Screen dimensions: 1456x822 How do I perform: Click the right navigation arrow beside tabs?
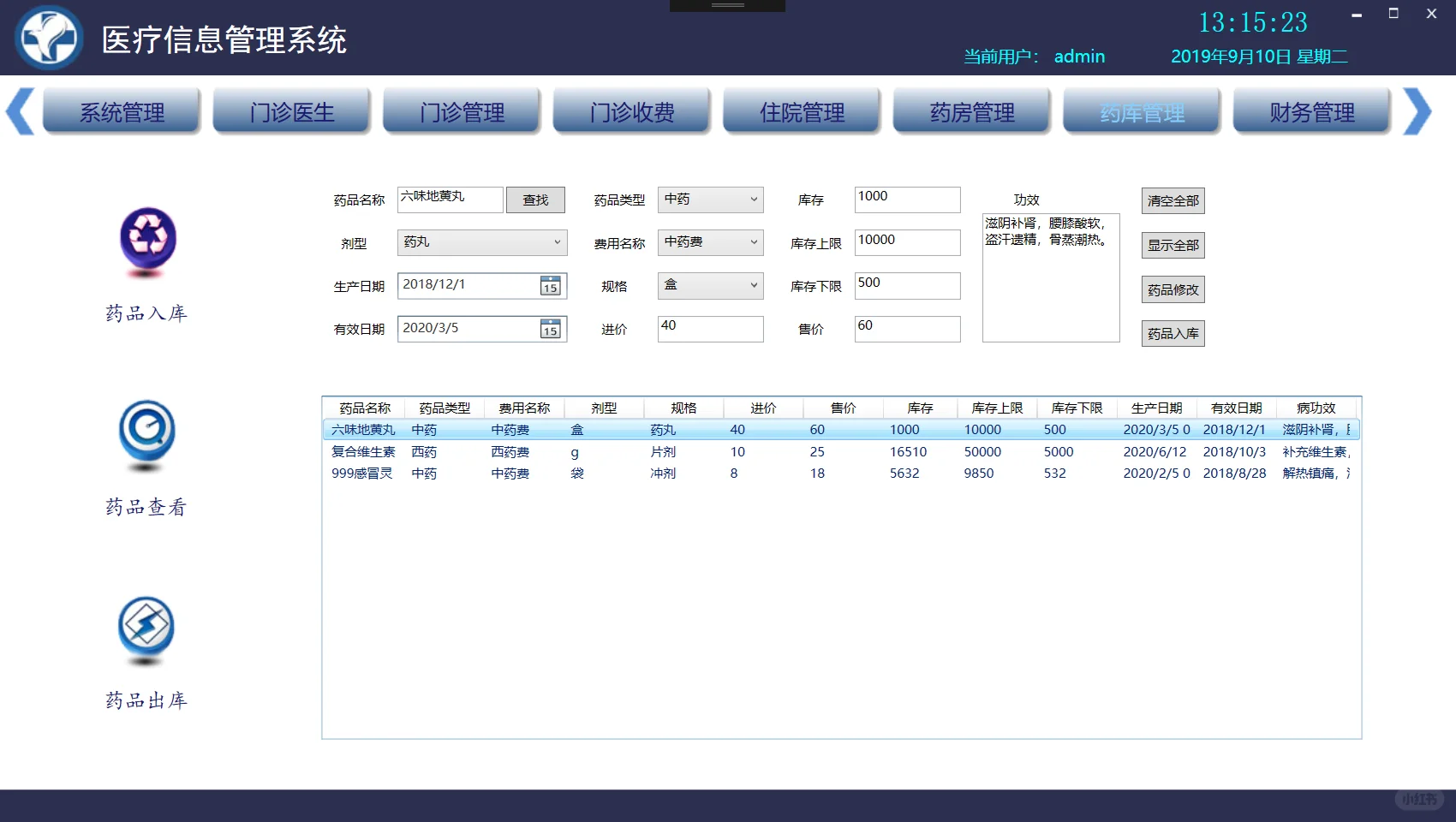pyautogui.click(x=1418, y=111)
